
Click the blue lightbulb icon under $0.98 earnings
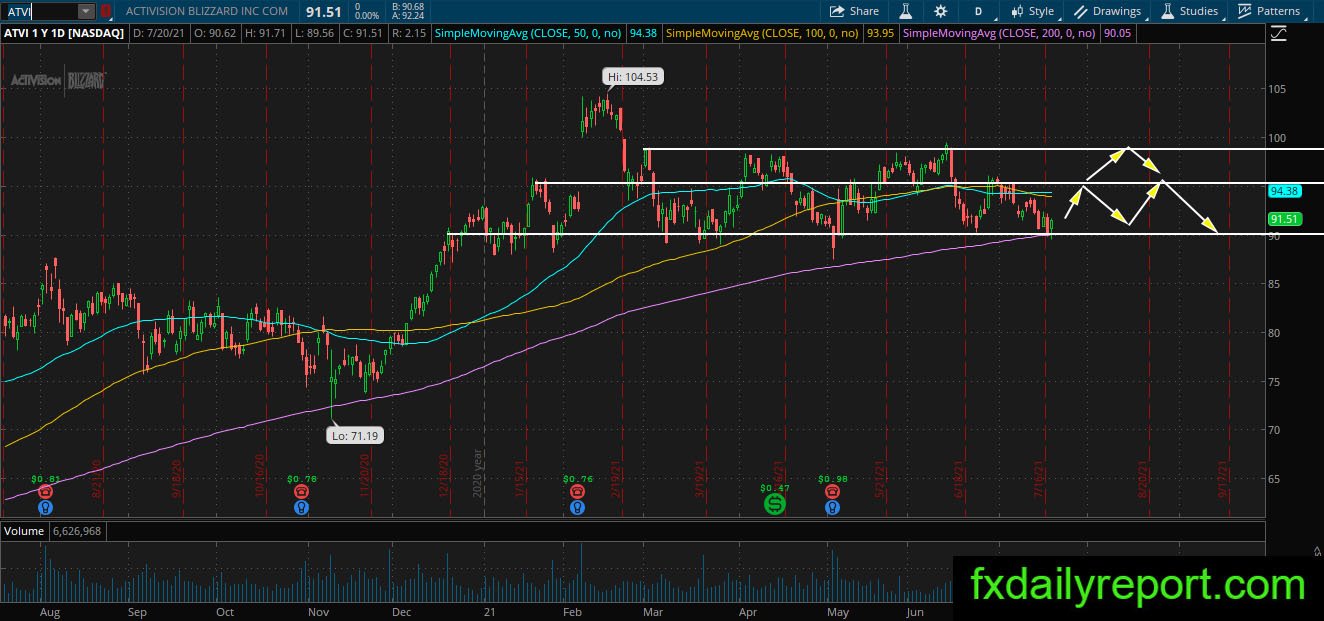click(x=832, y=508)
